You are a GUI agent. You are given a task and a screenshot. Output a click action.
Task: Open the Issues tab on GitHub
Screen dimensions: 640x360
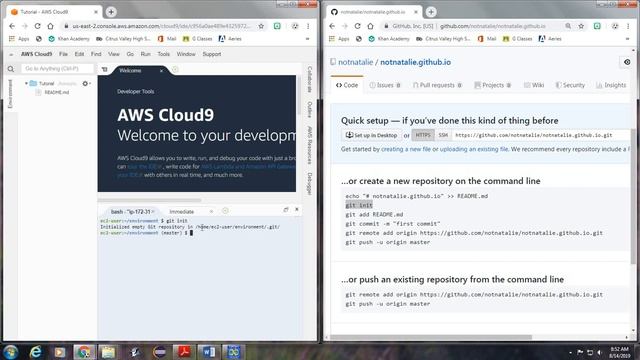point(385,85)
